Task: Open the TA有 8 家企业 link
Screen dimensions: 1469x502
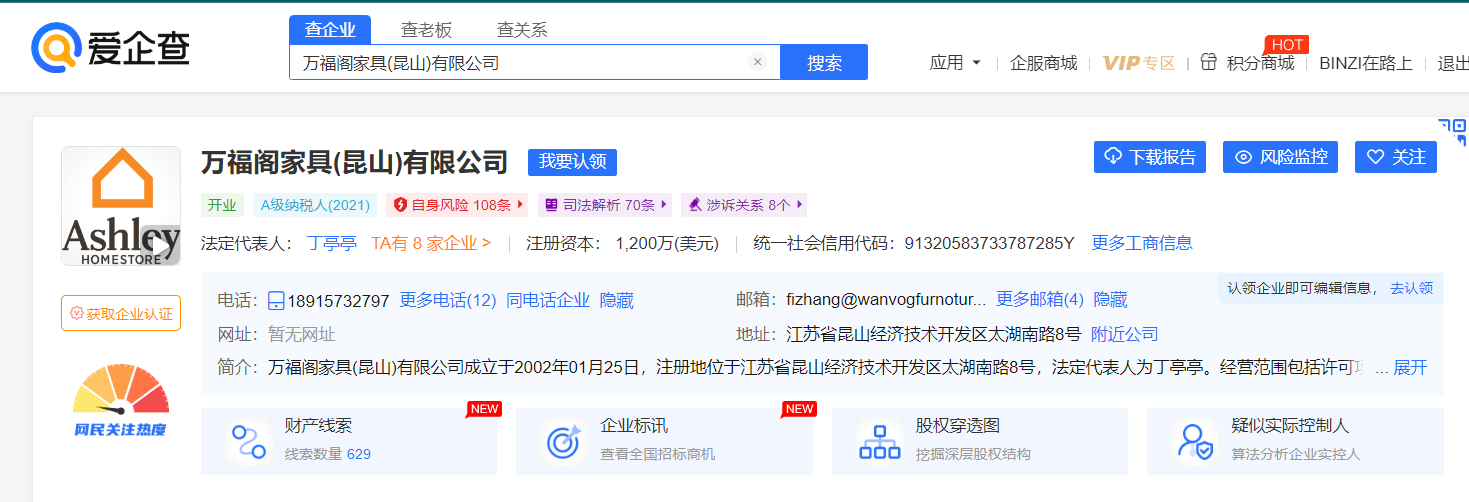Action: tap(431, 243)
